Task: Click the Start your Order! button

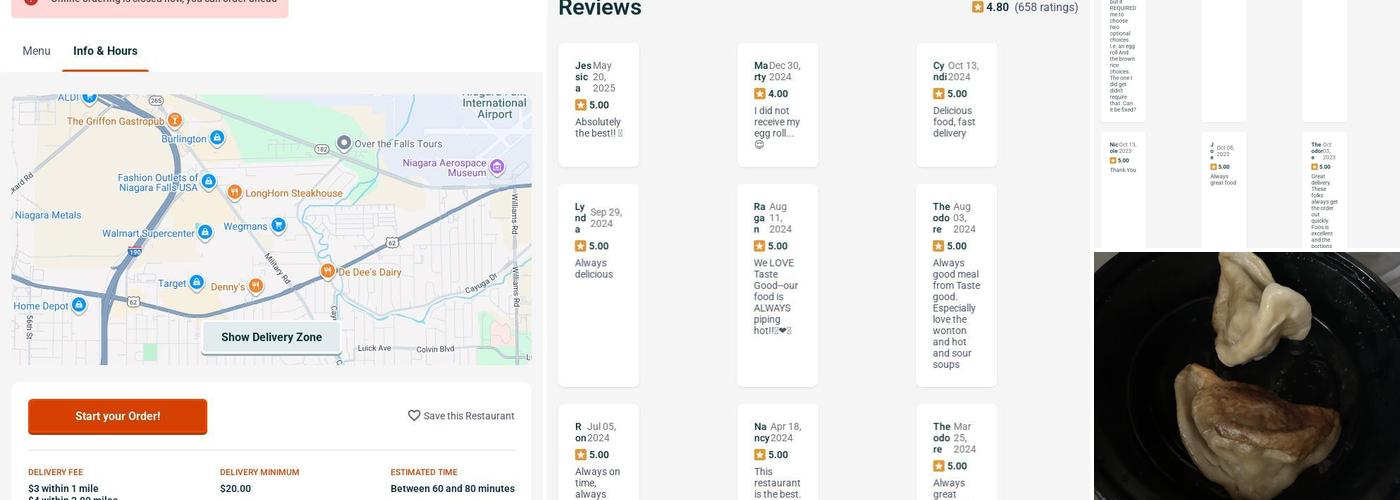Action: 117,417
